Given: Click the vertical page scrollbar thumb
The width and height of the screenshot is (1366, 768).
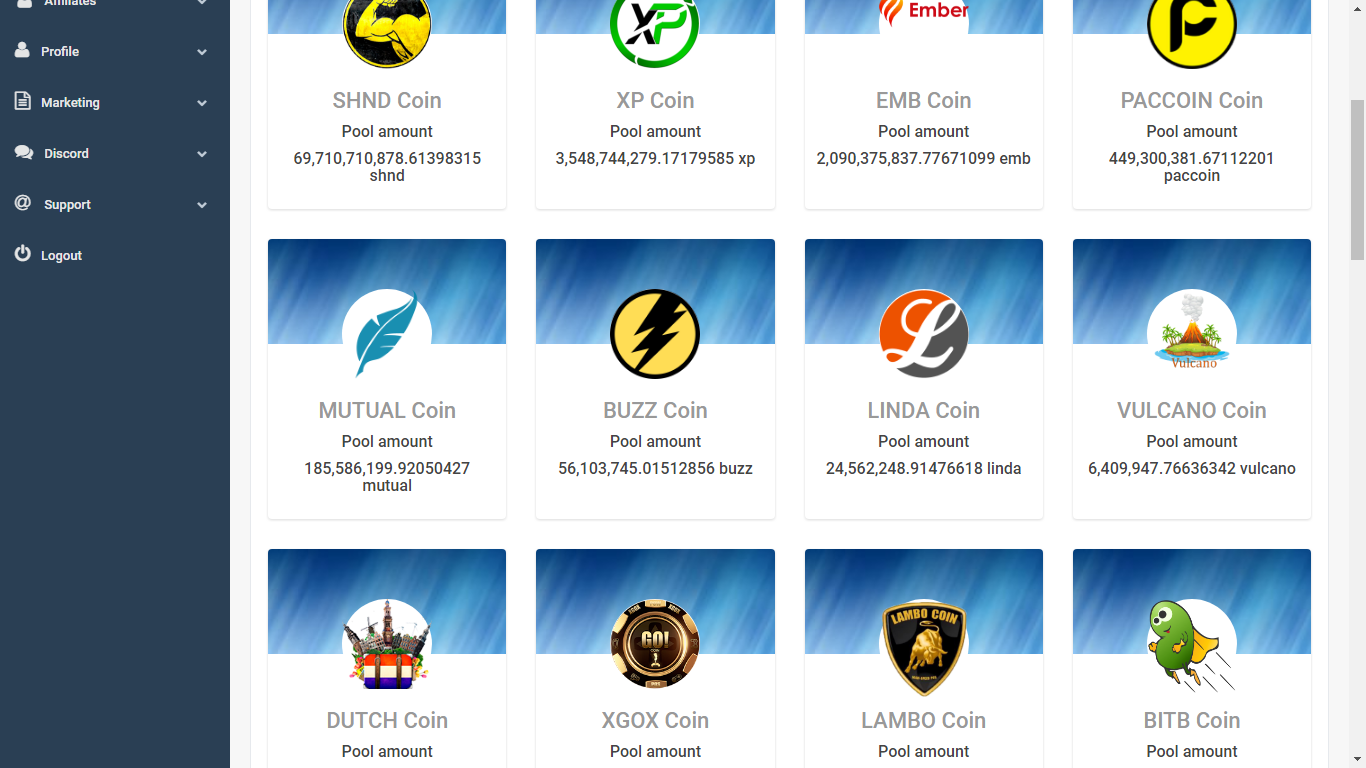Looking at the screenshot, I should [1357, 180].
